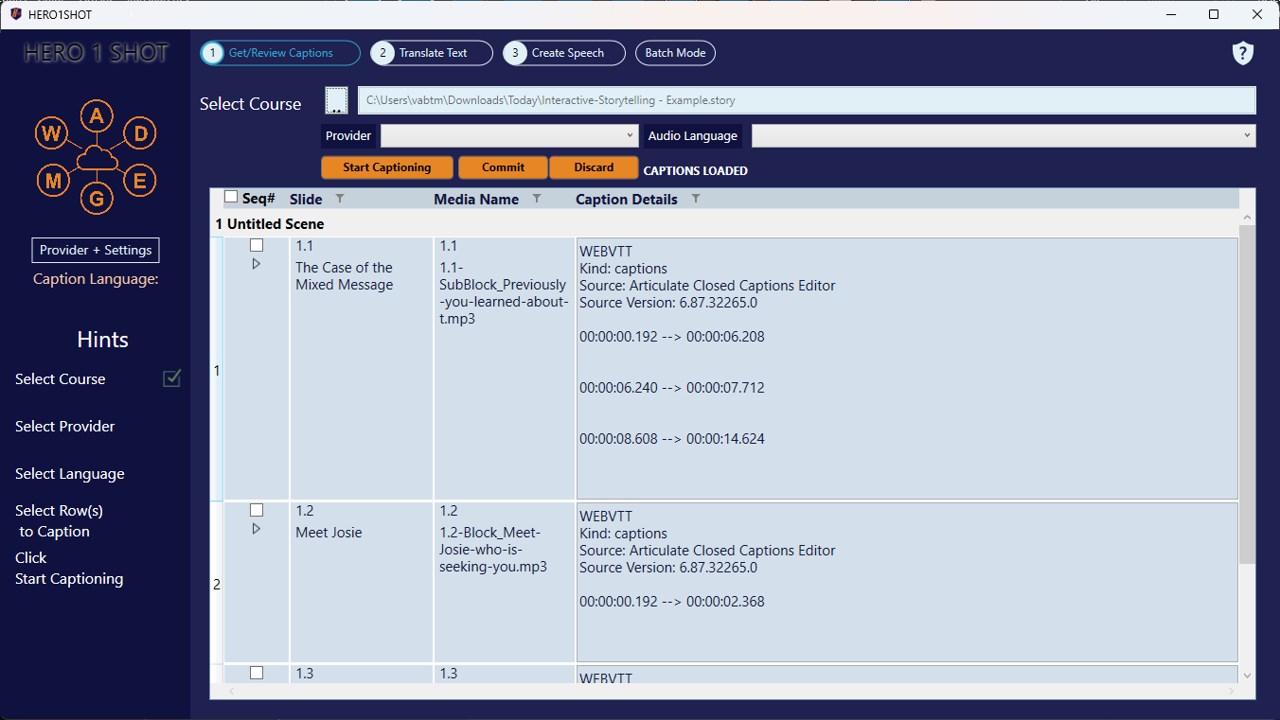The height and width of the screenshot is (720, 1280).
Task: Click the course file path field
Action: (x=807, y=100)
